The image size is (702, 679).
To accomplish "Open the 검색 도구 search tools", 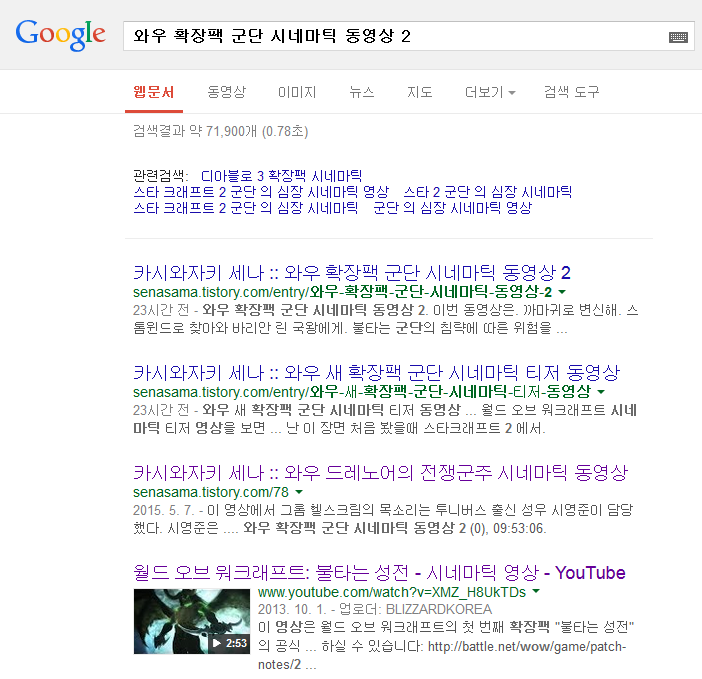I will pyautogui.click(x=571, y=92).
